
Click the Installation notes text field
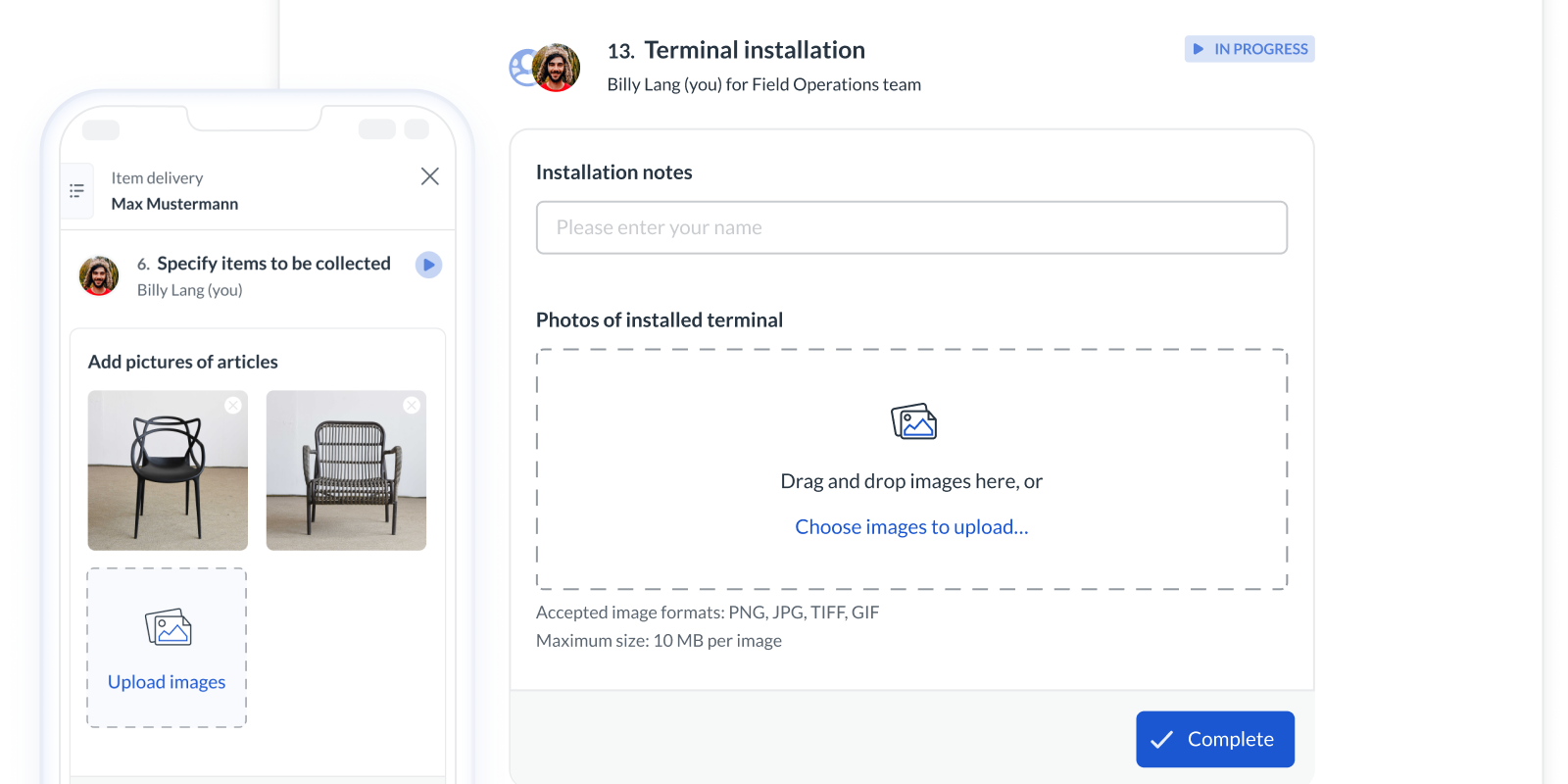911,227
